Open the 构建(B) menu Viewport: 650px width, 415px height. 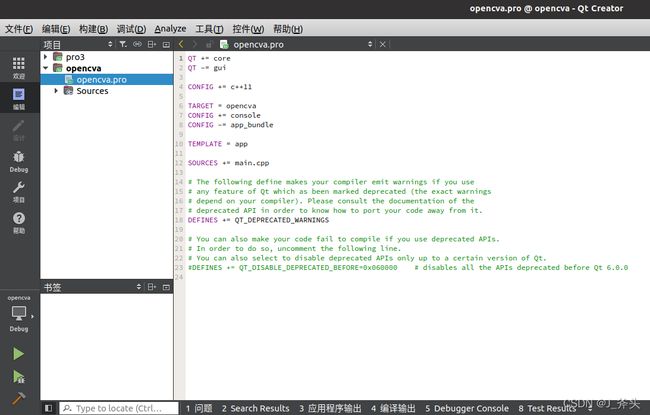click(93, 29)
